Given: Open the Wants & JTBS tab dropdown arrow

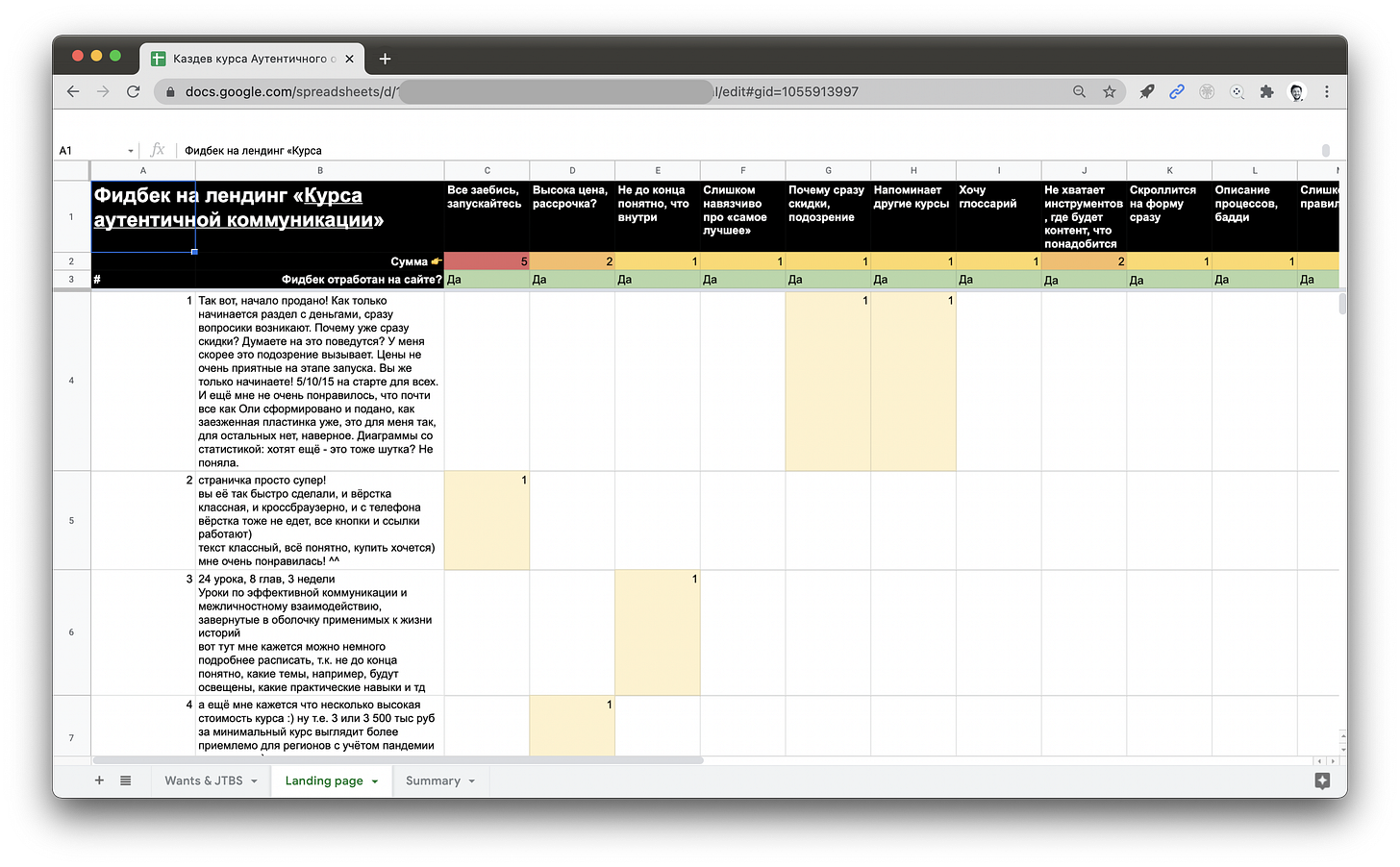Looking at the screenshot, I should (x=254, y=780).
